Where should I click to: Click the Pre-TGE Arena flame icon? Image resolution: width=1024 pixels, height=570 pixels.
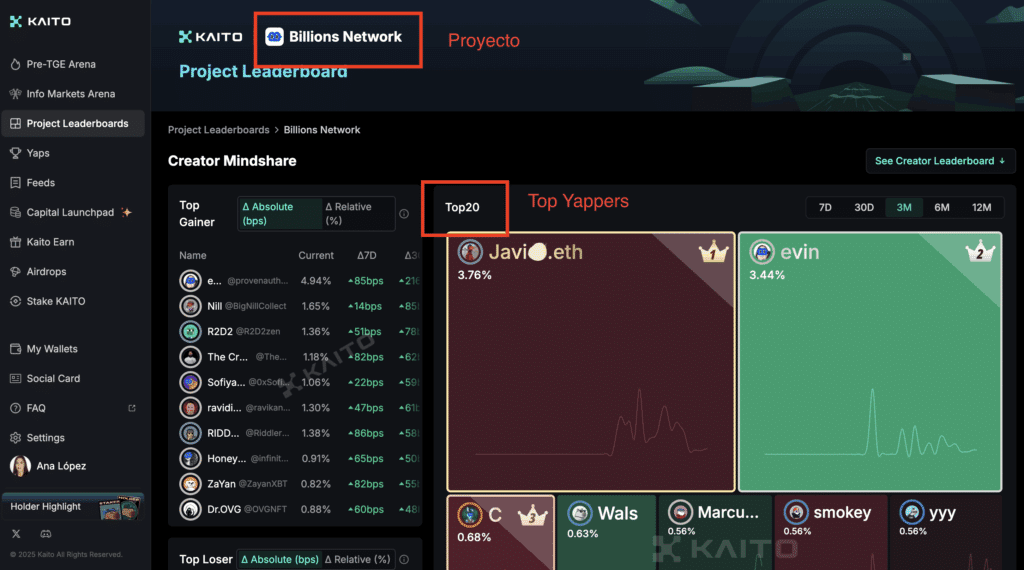click(x=16, y=64)
